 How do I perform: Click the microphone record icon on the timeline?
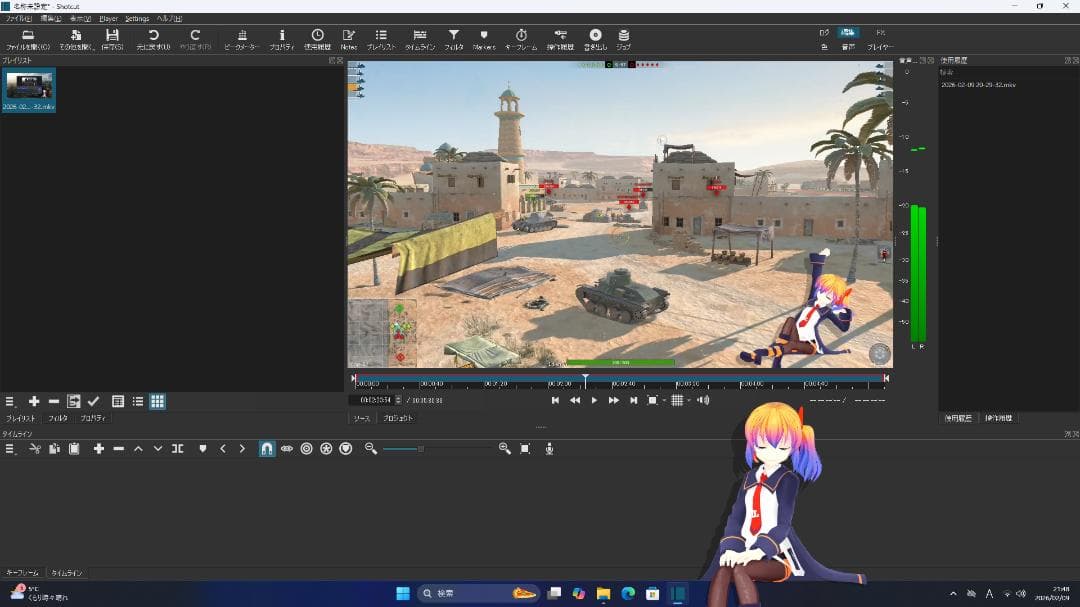(547, 449)
